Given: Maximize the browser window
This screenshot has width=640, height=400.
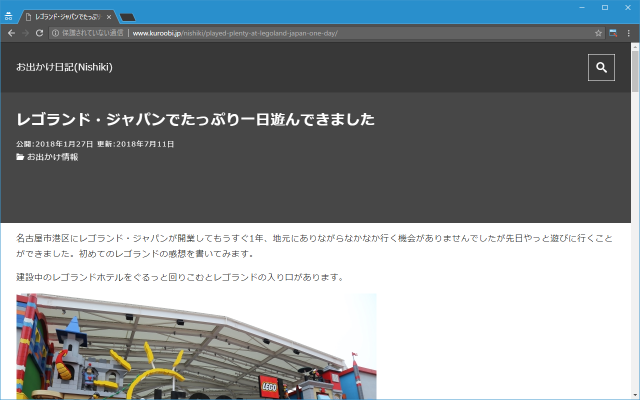Looking at the screenshot, I should click(x=605, y=7).
